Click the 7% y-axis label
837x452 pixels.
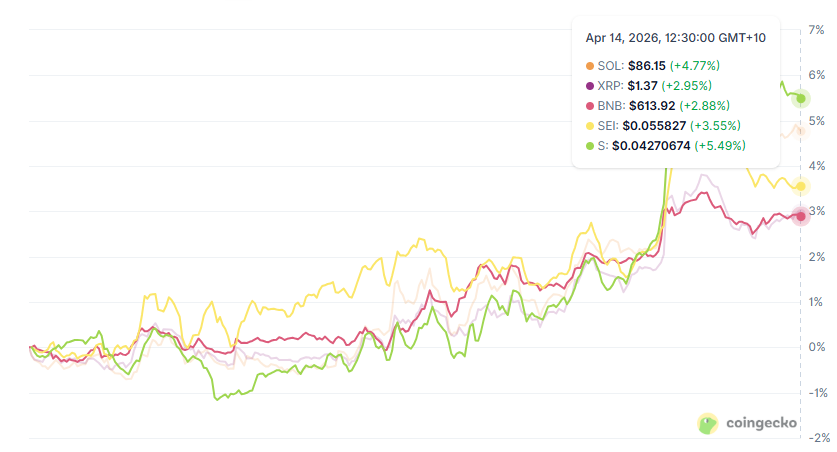click(x=816, y=30)
